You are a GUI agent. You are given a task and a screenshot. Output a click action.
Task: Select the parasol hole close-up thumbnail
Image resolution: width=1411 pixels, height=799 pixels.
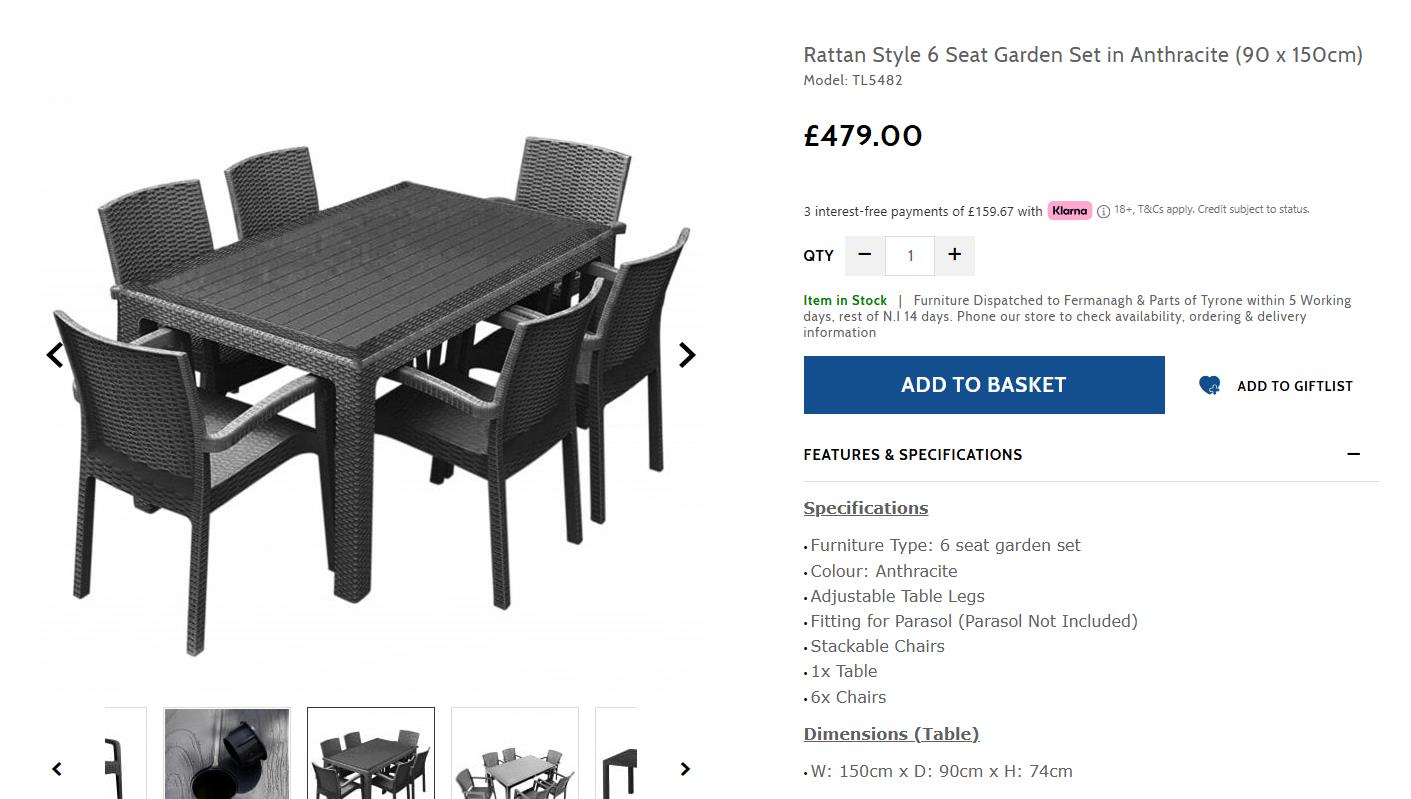click(227, 753)
